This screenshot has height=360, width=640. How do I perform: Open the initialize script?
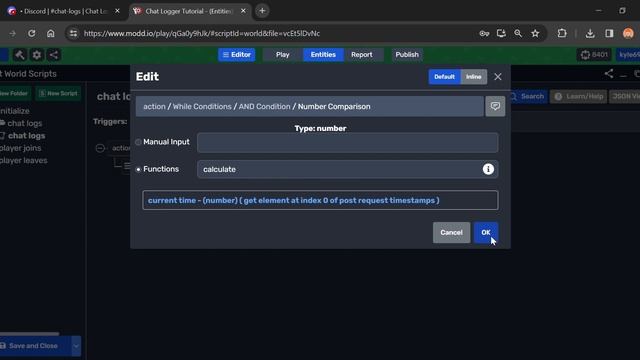[x=15, y=111]
